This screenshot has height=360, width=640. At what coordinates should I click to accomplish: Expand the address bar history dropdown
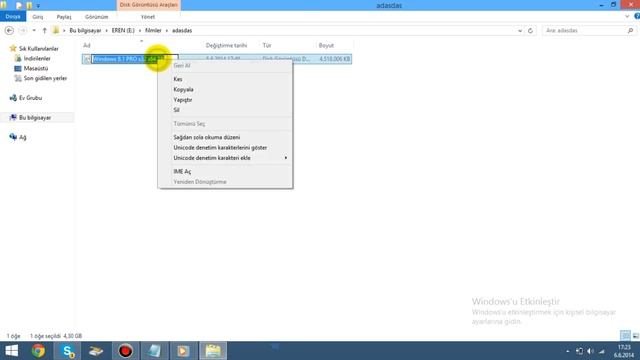tap(520, 31)
